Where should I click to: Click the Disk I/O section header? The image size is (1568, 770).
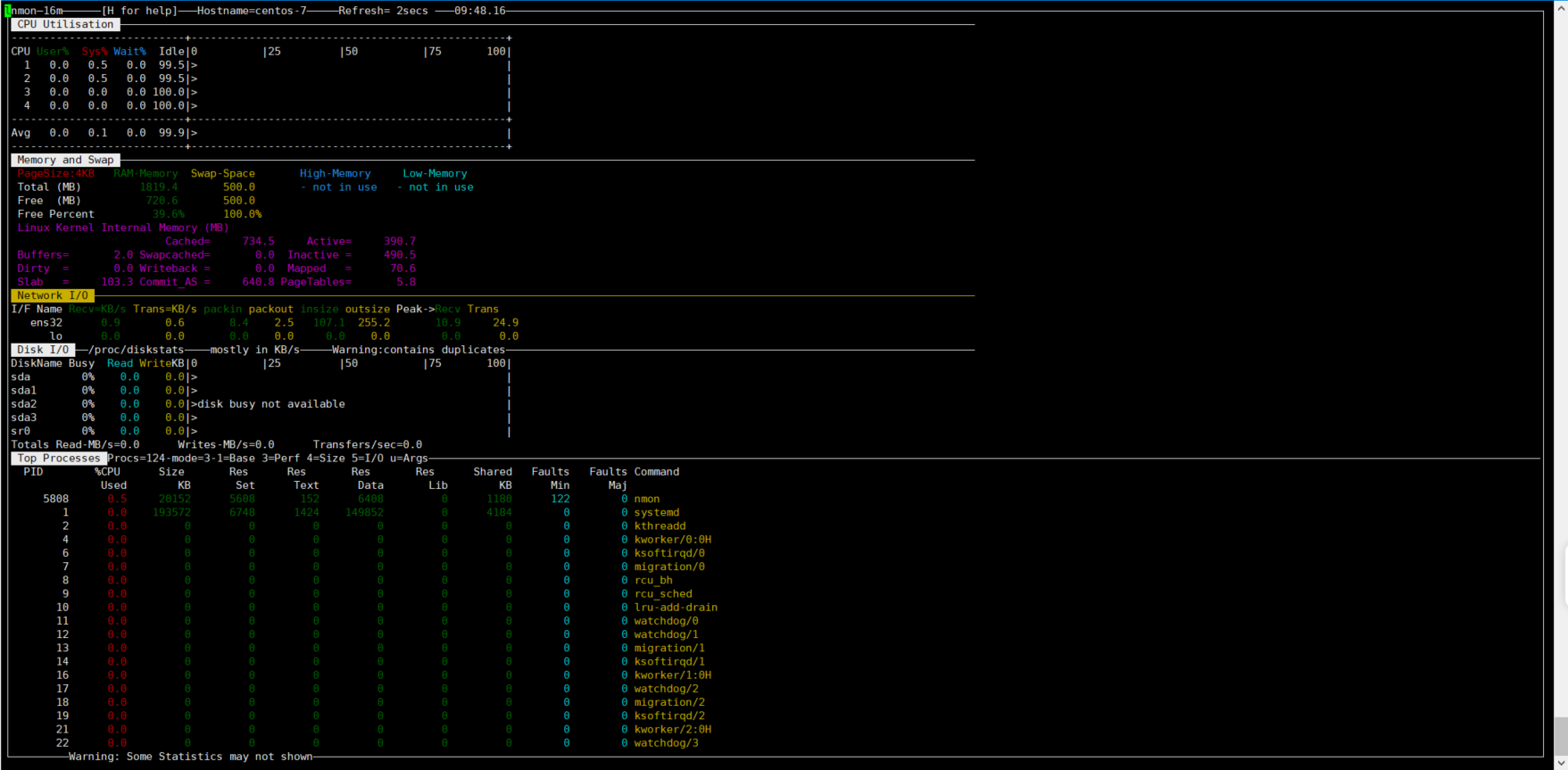click(43, 350)
